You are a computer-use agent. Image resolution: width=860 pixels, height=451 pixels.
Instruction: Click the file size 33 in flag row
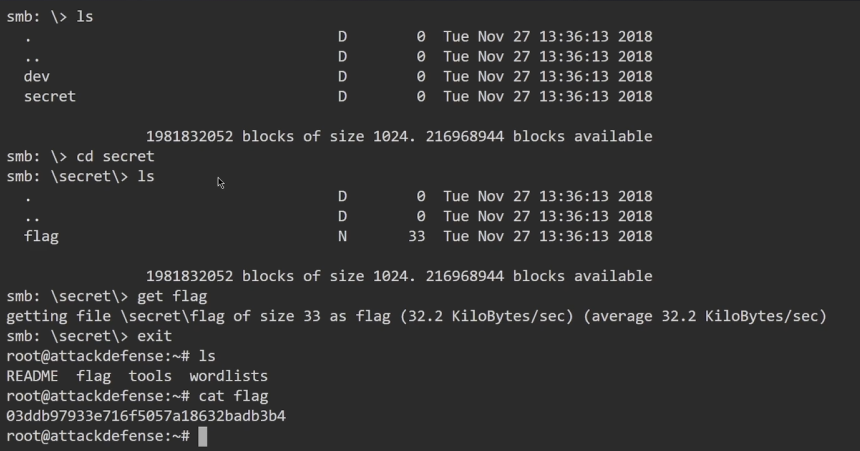(x=417, y=236)
